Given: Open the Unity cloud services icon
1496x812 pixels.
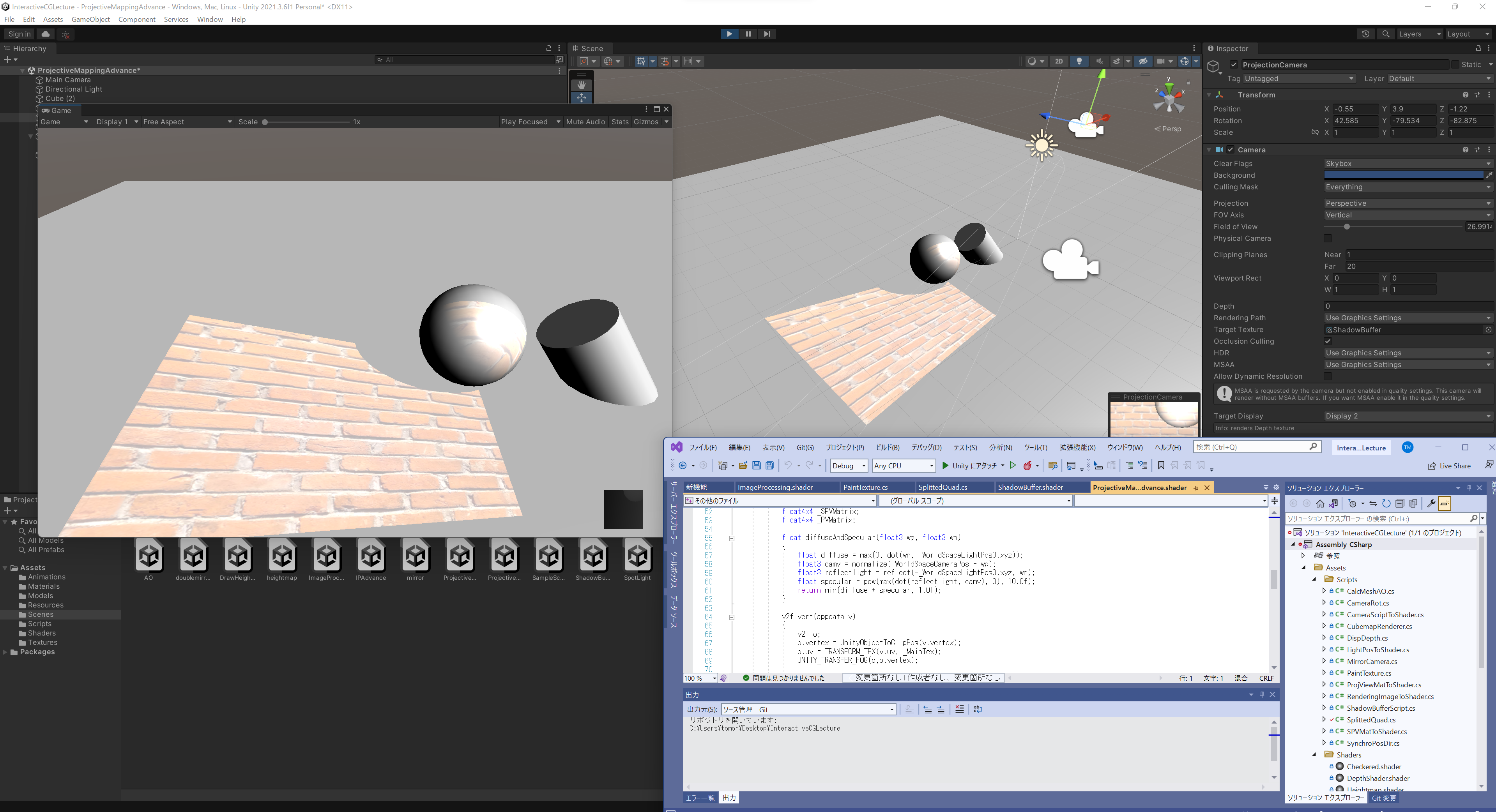Looking at the screenshot, I should pos(46,34).
